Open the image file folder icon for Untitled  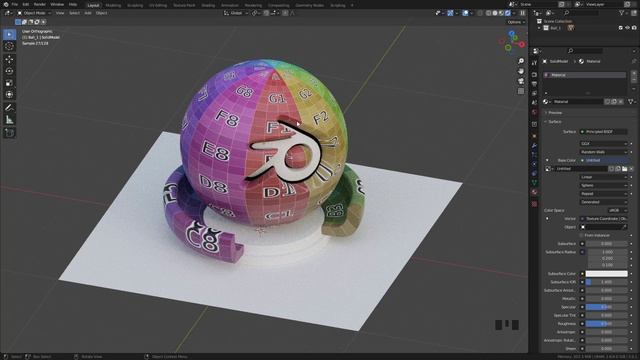(x=624, y=169)
